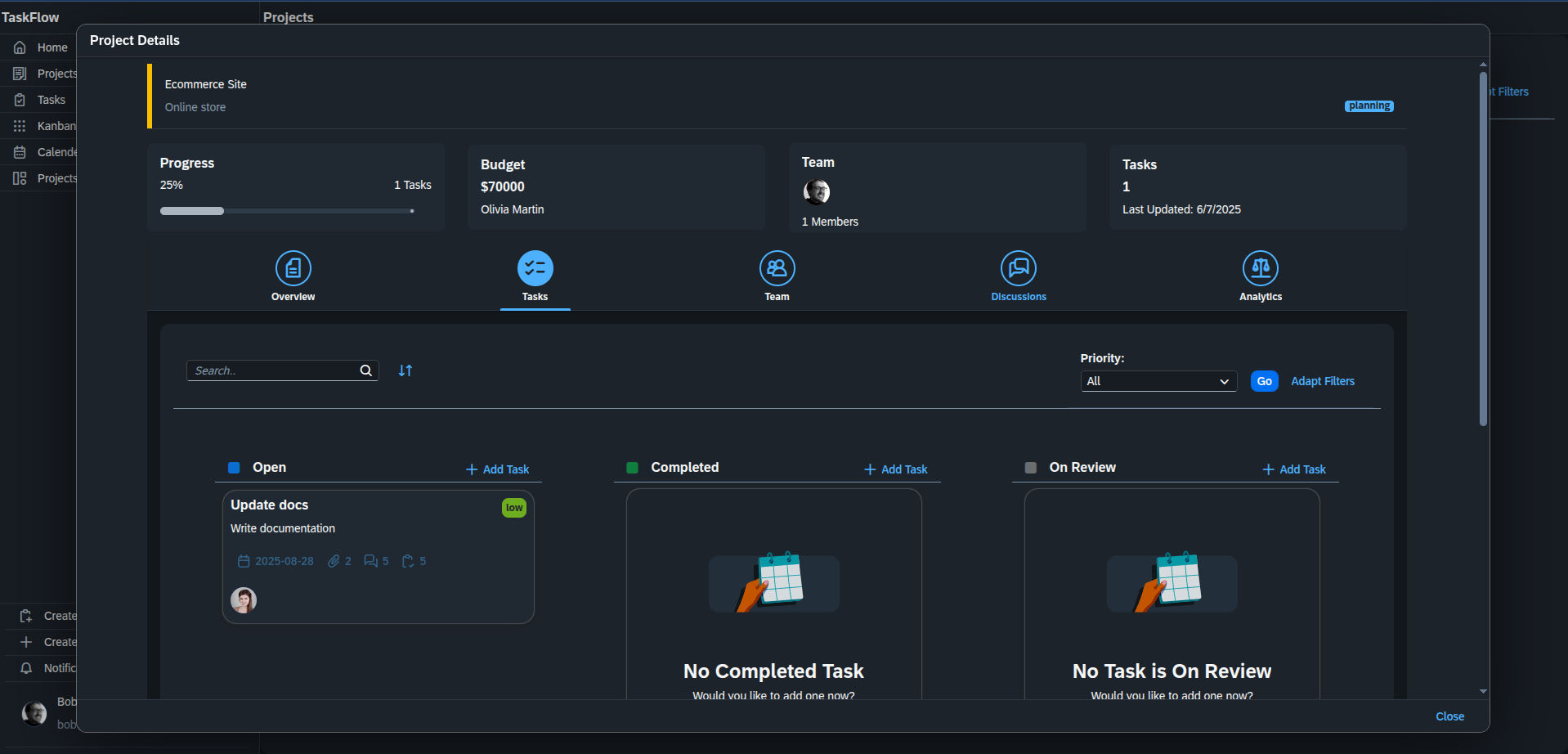Open the Discussions tab icon
The height and width of the screenshot is (754, 1568).
(1018, 268)
